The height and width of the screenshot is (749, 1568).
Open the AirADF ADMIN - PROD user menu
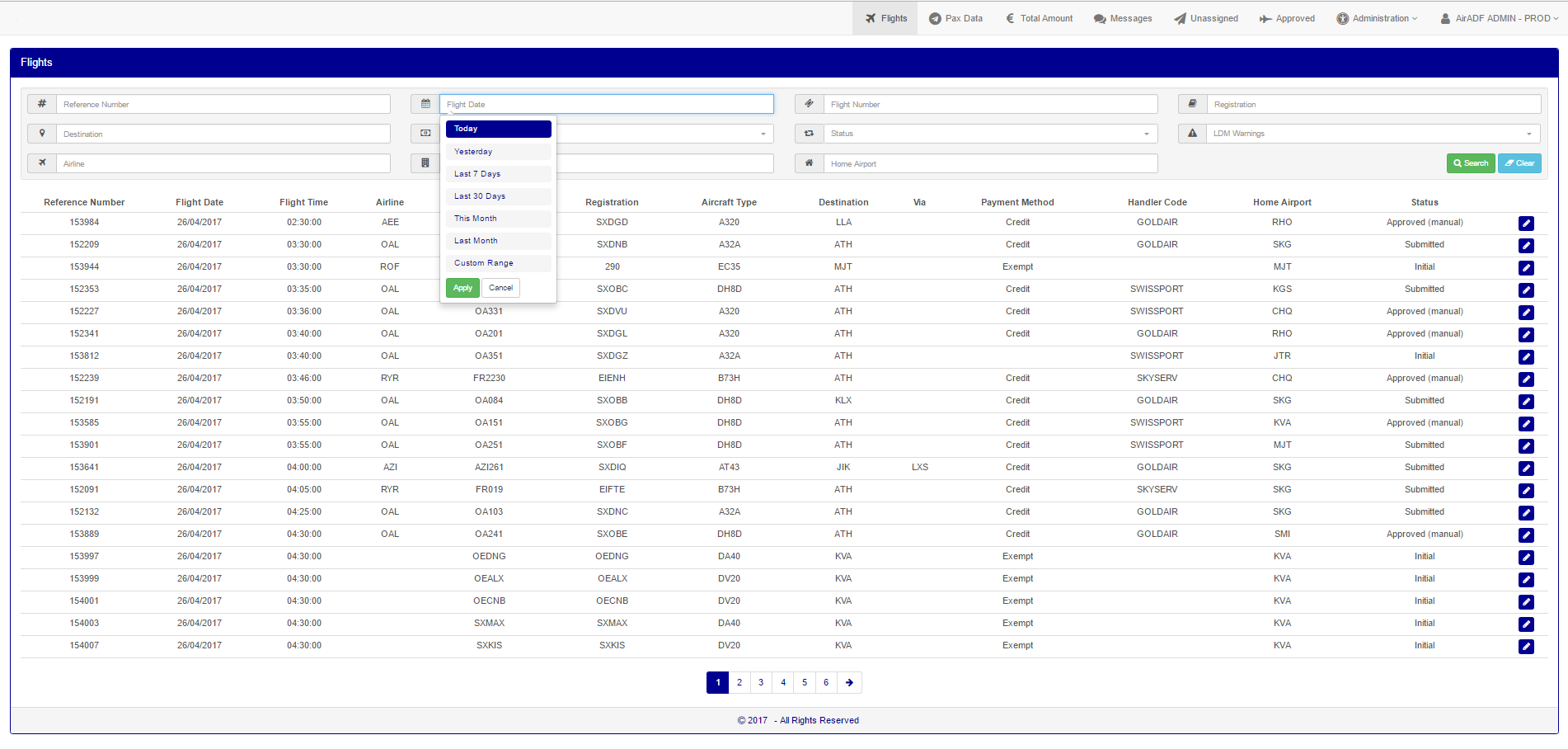(1499, 18)
